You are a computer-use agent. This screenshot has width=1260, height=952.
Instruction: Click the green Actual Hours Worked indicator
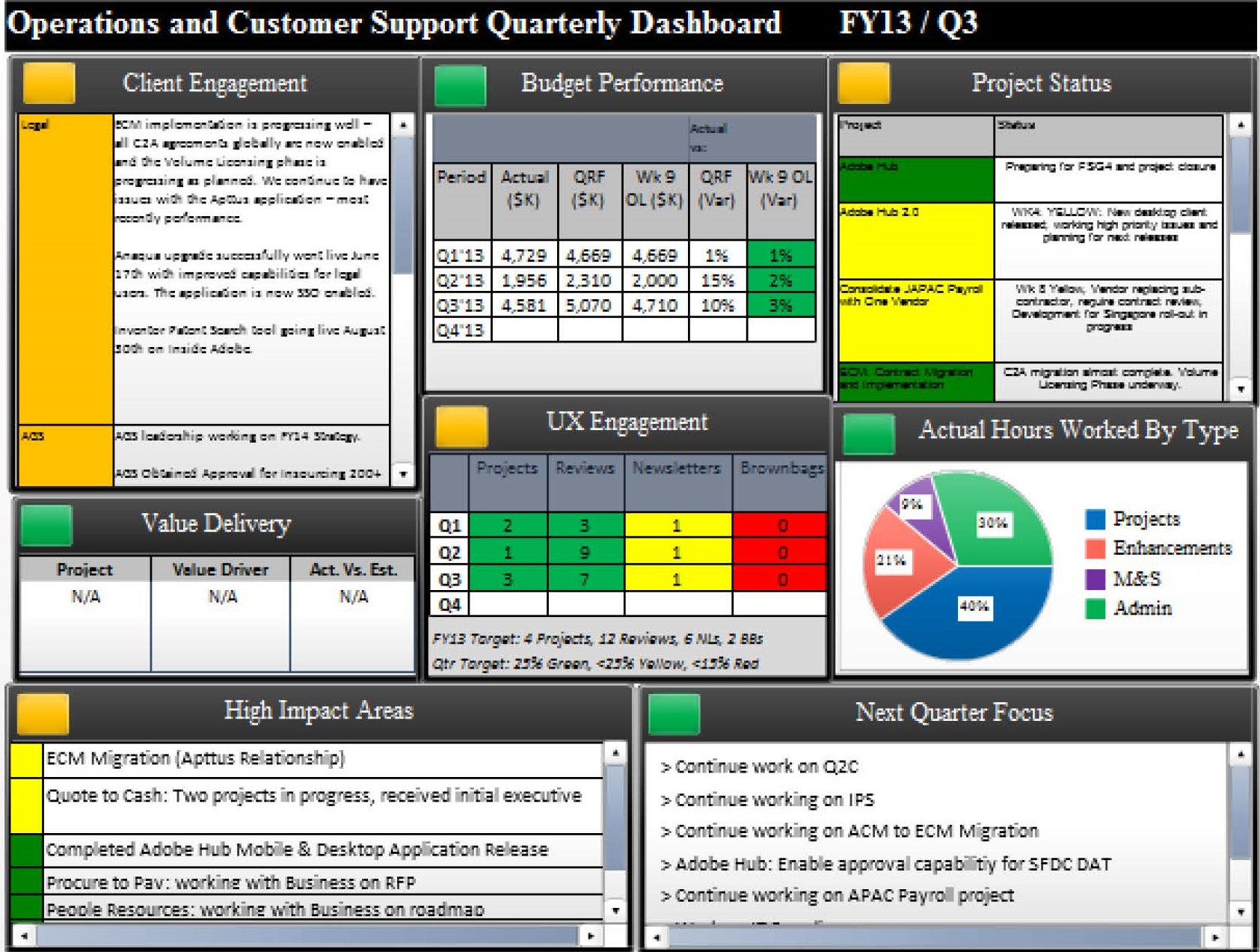click(x=869, y=434)
